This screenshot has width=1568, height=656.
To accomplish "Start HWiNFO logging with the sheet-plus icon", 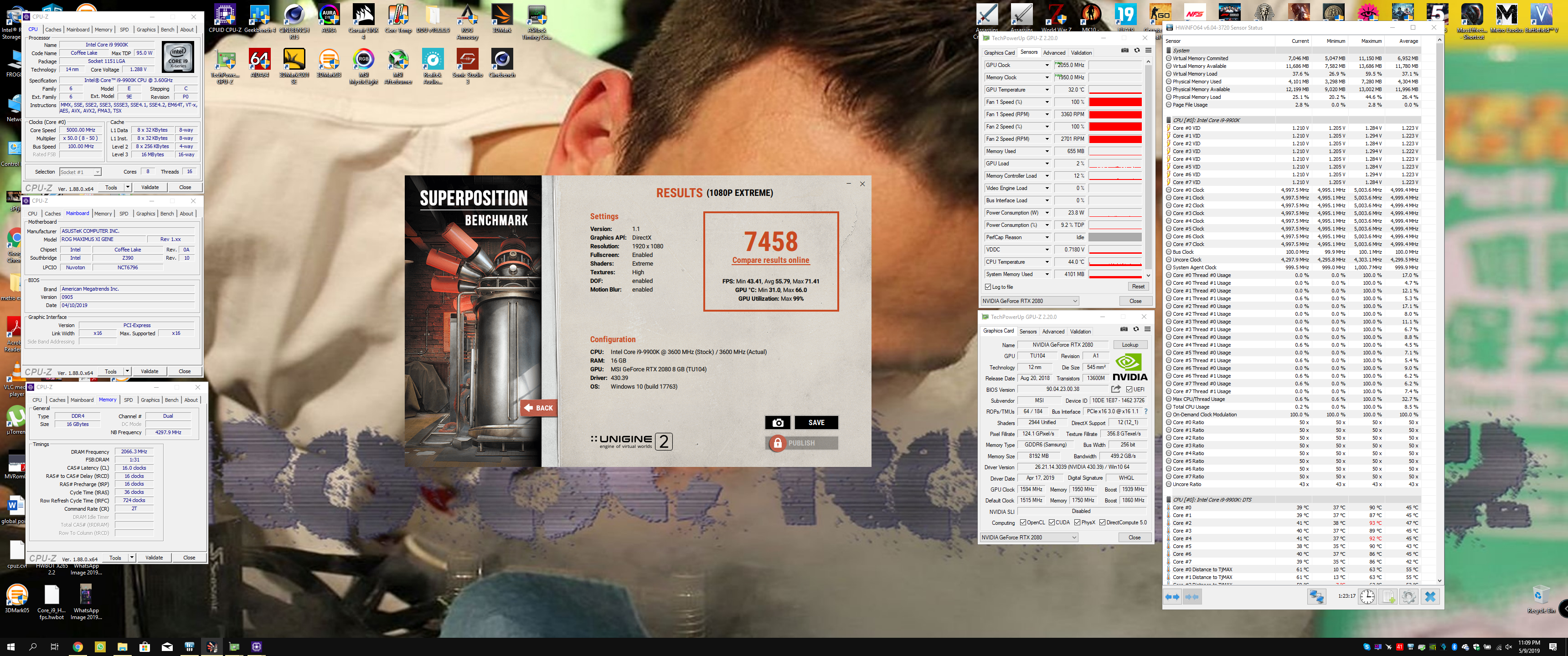I will click(x=1388, y=597).
